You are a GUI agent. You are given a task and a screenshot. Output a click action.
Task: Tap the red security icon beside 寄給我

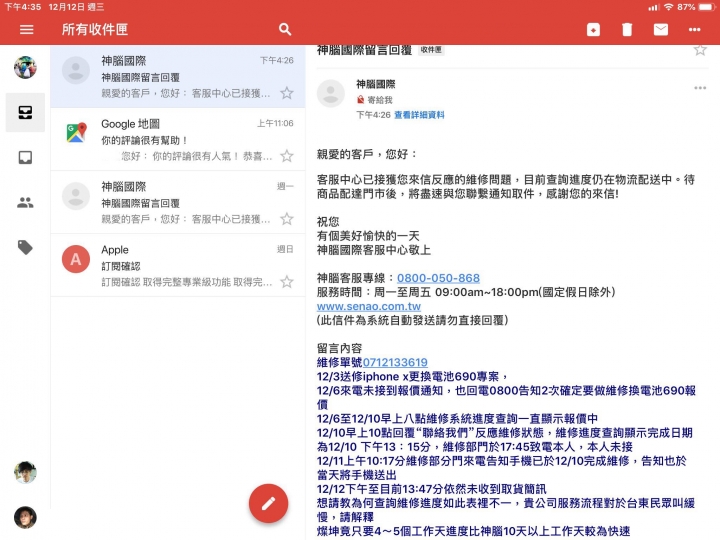(360, 100)
